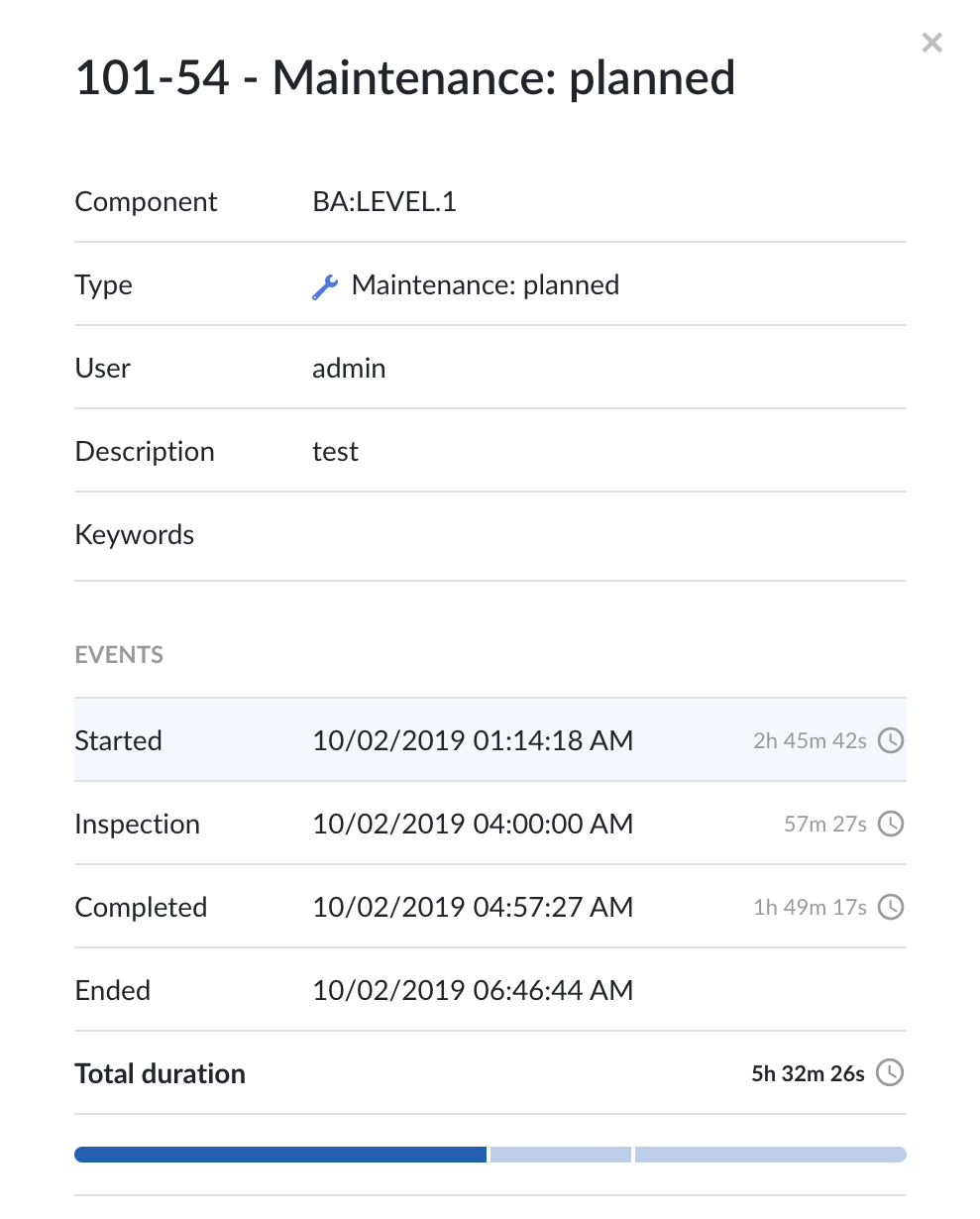This screenshot has width=980, height=1219.
Task: Click the empty Keywords field
Action: [x=608, y=535]
